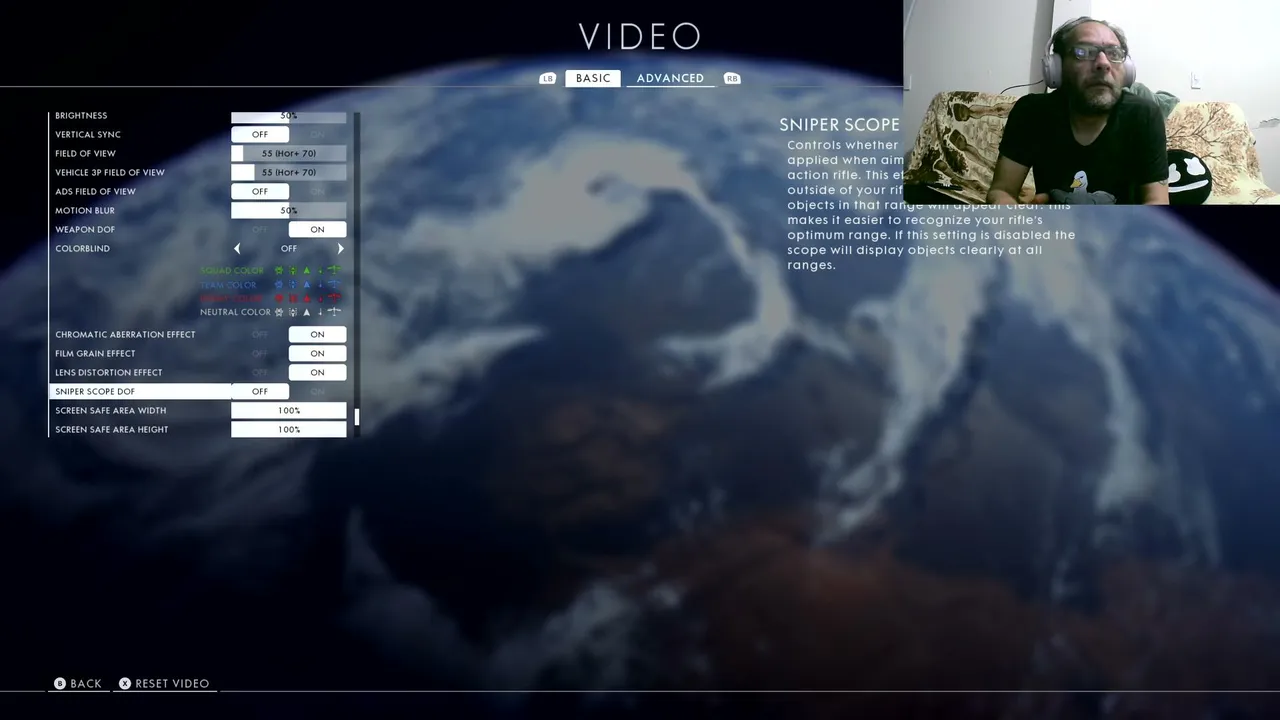Toggle the Weapon DOF switch

point(289,229)
